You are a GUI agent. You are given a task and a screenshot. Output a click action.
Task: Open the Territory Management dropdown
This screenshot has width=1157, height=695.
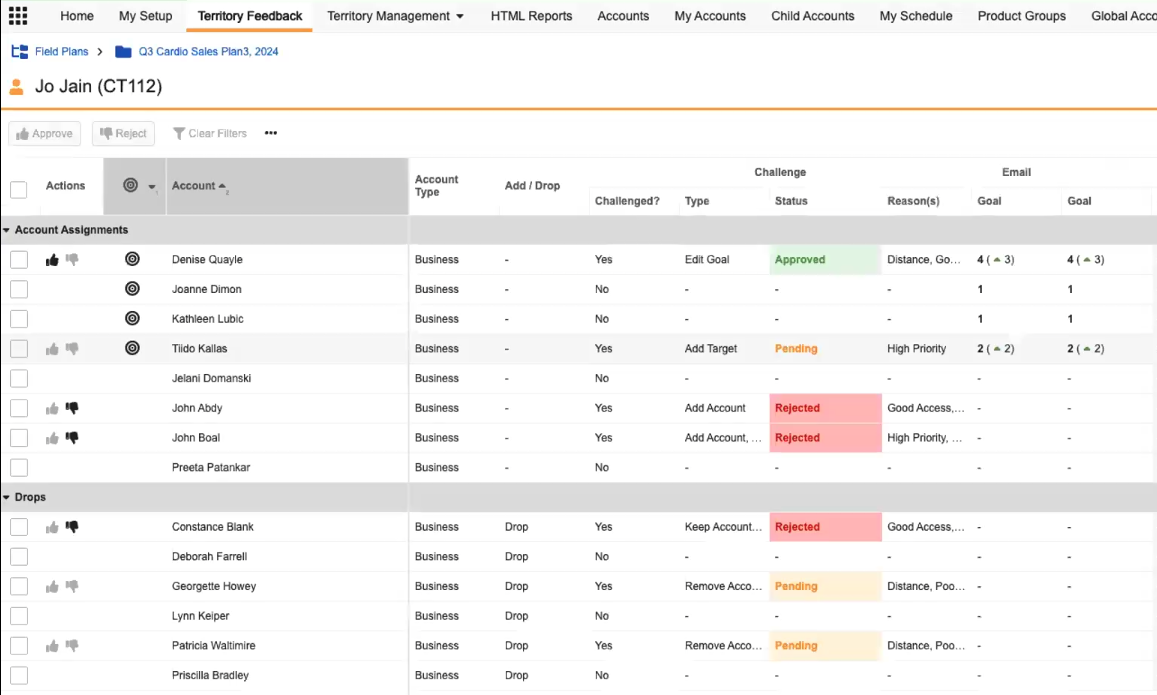(x=395, y=16)
